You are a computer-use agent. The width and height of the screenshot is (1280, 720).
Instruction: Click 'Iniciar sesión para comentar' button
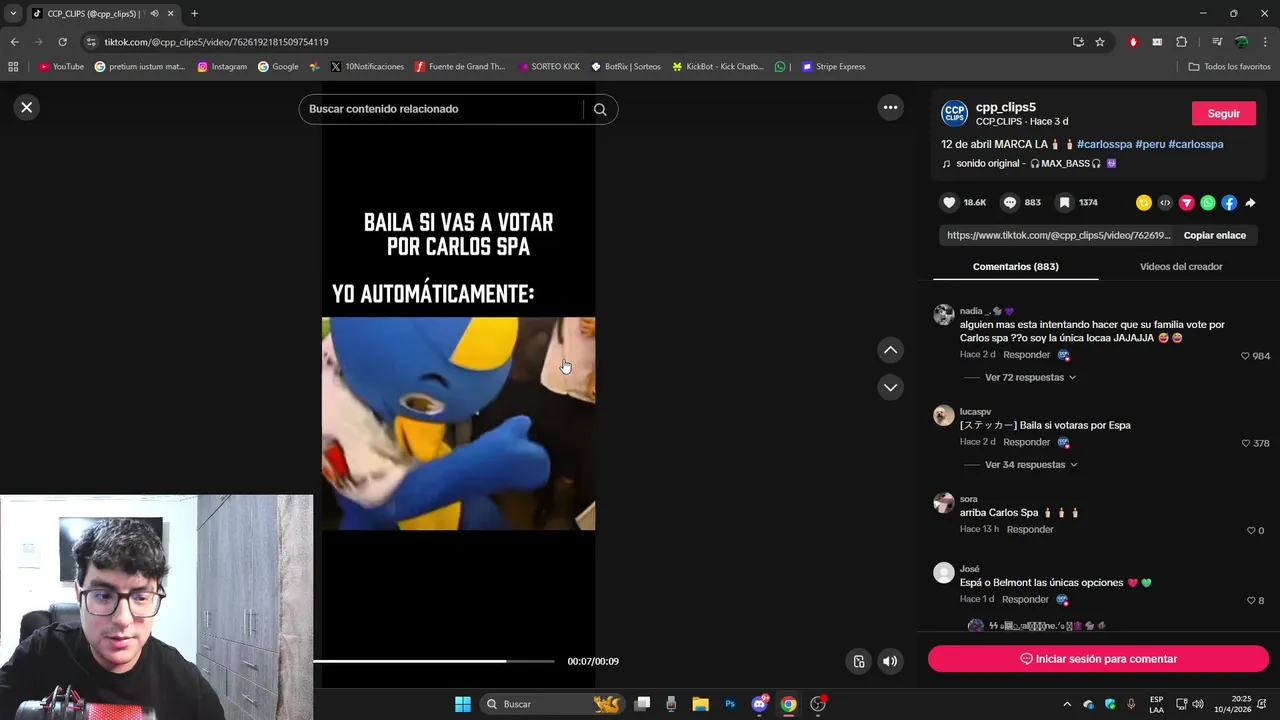tap(1098, 659)
